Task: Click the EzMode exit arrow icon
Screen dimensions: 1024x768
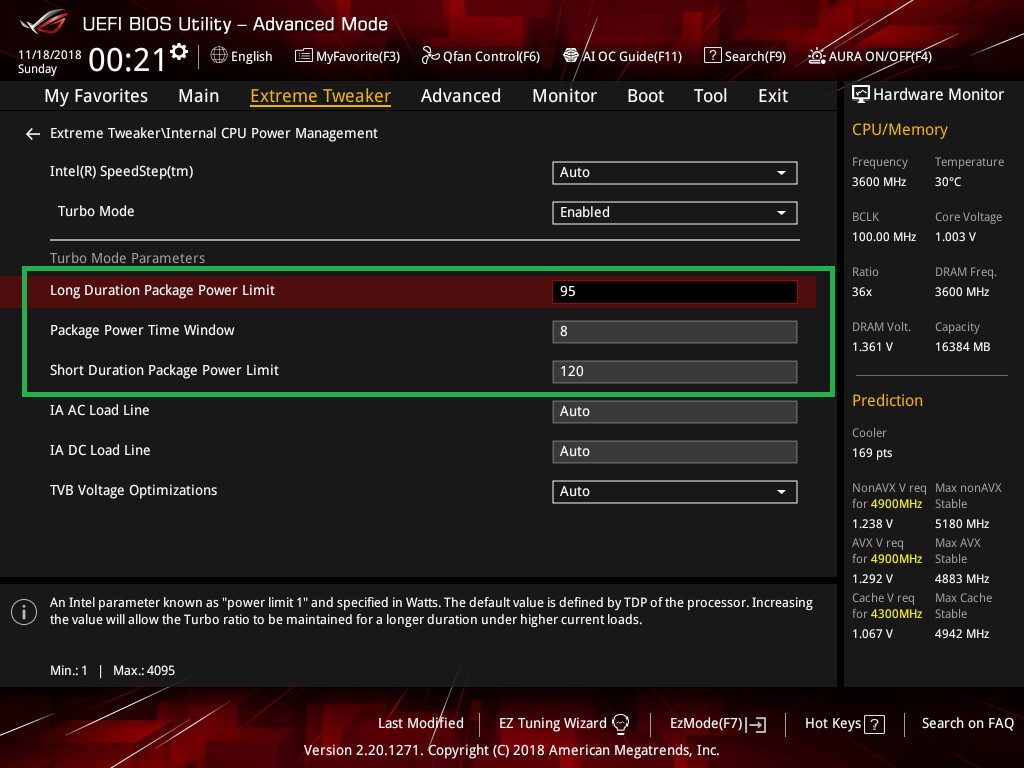Action: pos(757,724)
